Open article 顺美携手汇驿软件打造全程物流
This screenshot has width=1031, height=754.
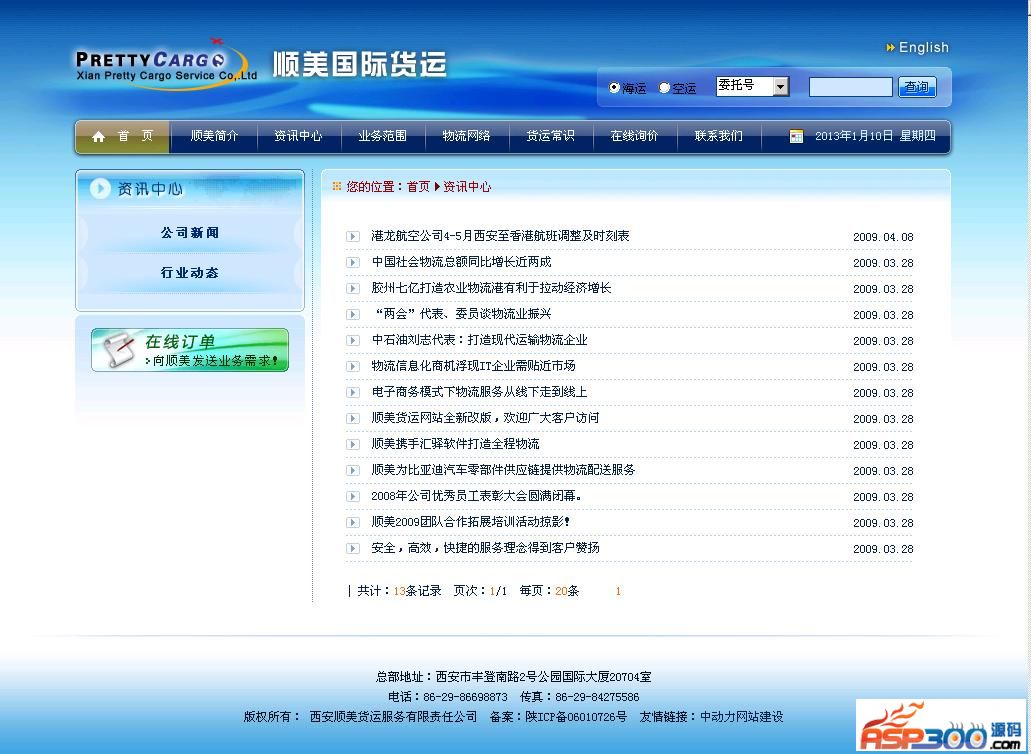[x=455, y=444]
